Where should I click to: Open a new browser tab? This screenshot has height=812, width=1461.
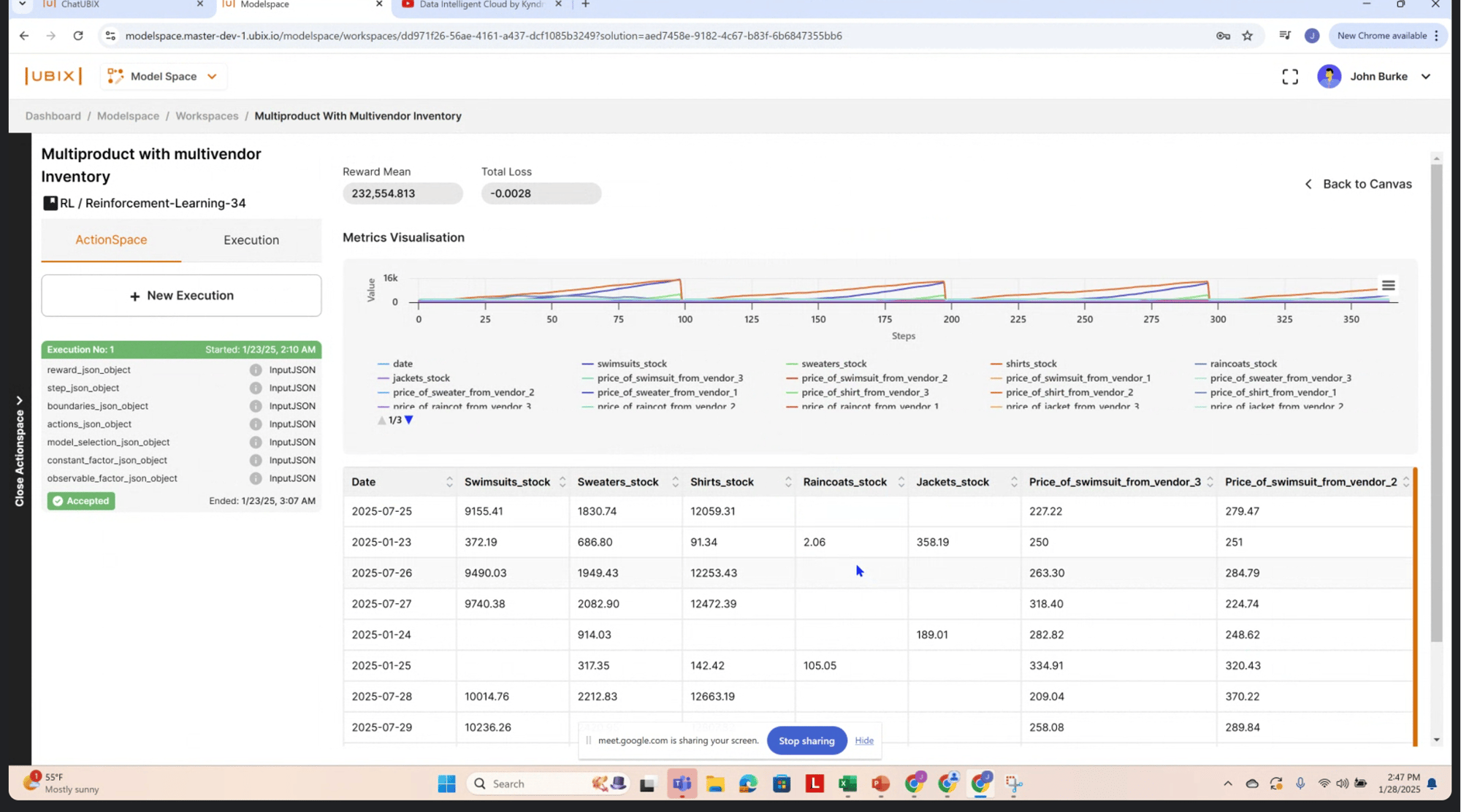[585, 5]
